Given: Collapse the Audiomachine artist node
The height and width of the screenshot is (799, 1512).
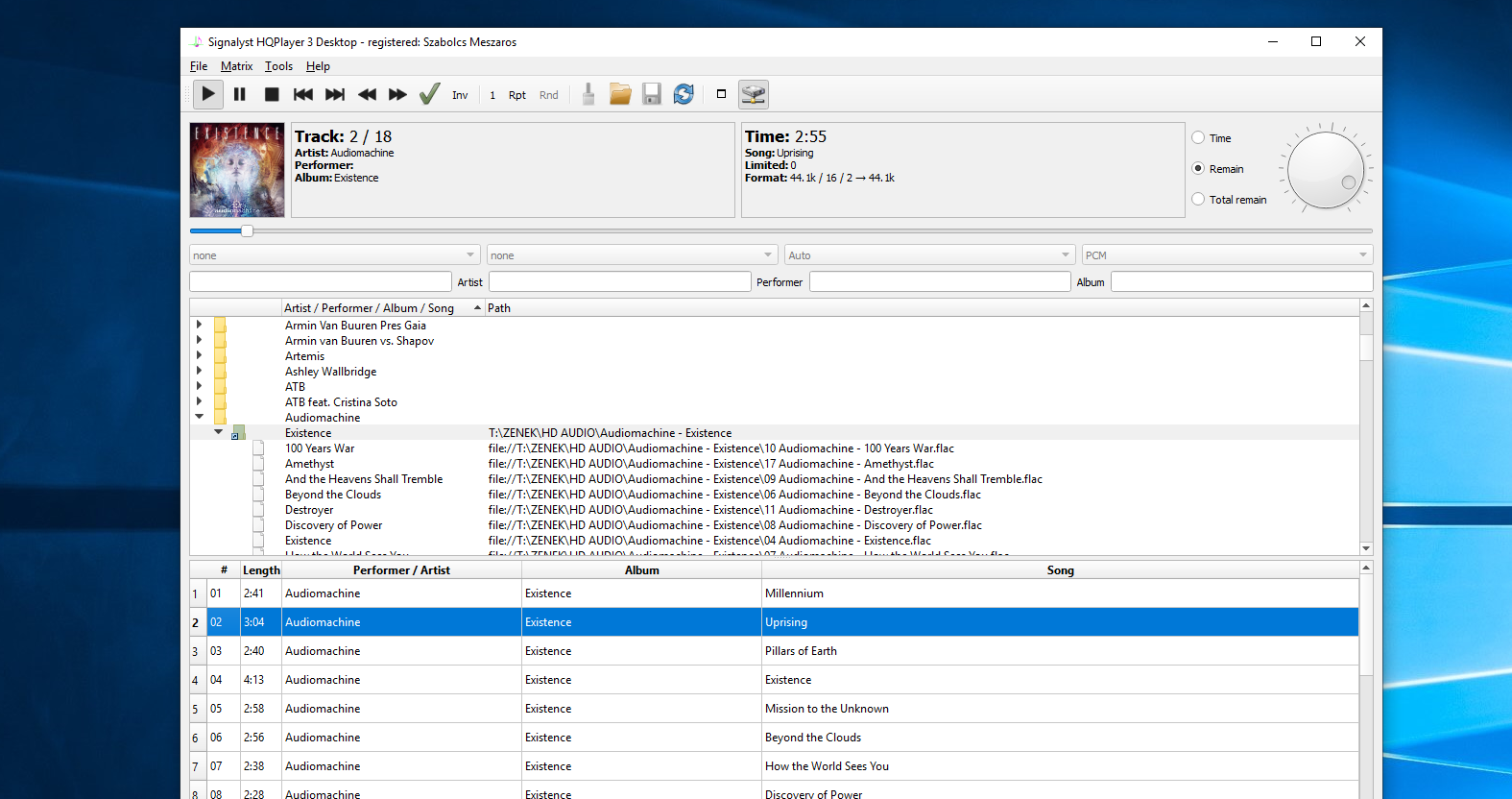Looking at the screenshot, I should click(199, 417).
